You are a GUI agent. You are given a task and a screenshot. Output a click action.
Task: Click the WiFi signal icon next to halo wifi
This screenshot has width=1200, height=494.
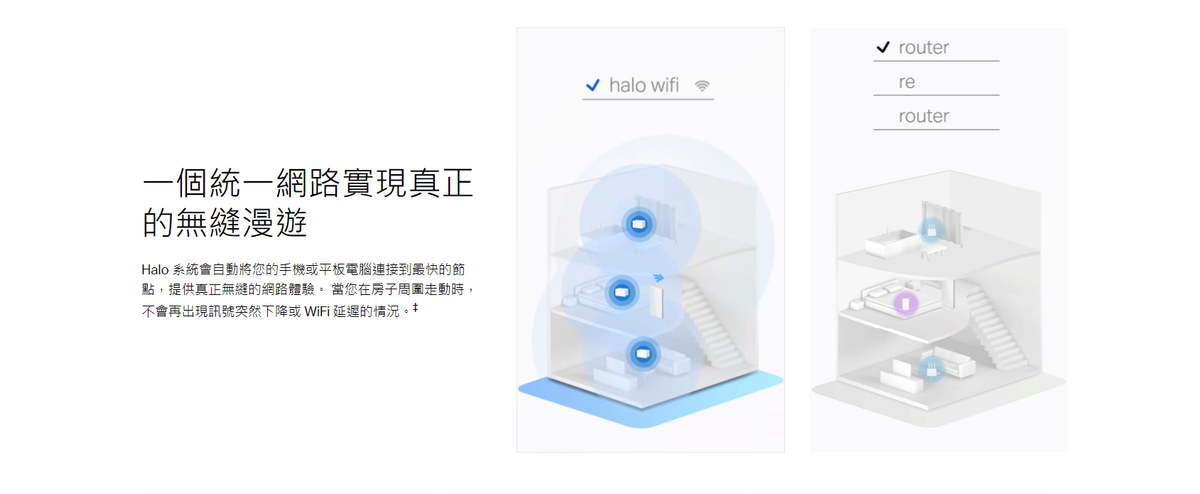pyautogui.click(x=702, y=86)
